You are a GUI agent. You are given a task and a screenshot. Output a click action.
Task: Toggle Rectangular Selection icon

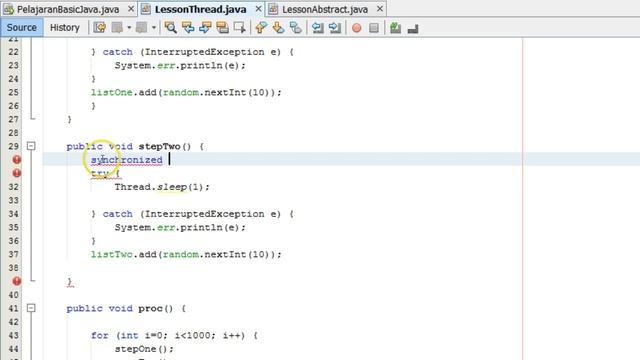pyautogui.click(x=240, y=28)
